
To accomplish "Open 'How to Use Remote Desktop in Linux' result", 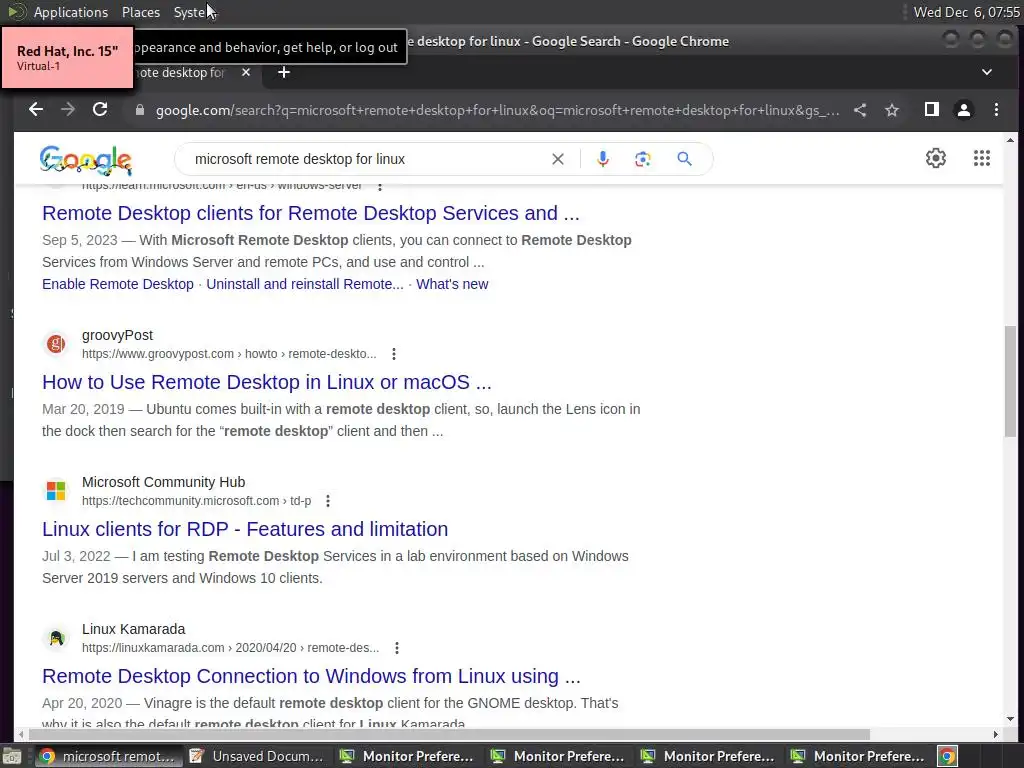I will [x=266, y=382].
